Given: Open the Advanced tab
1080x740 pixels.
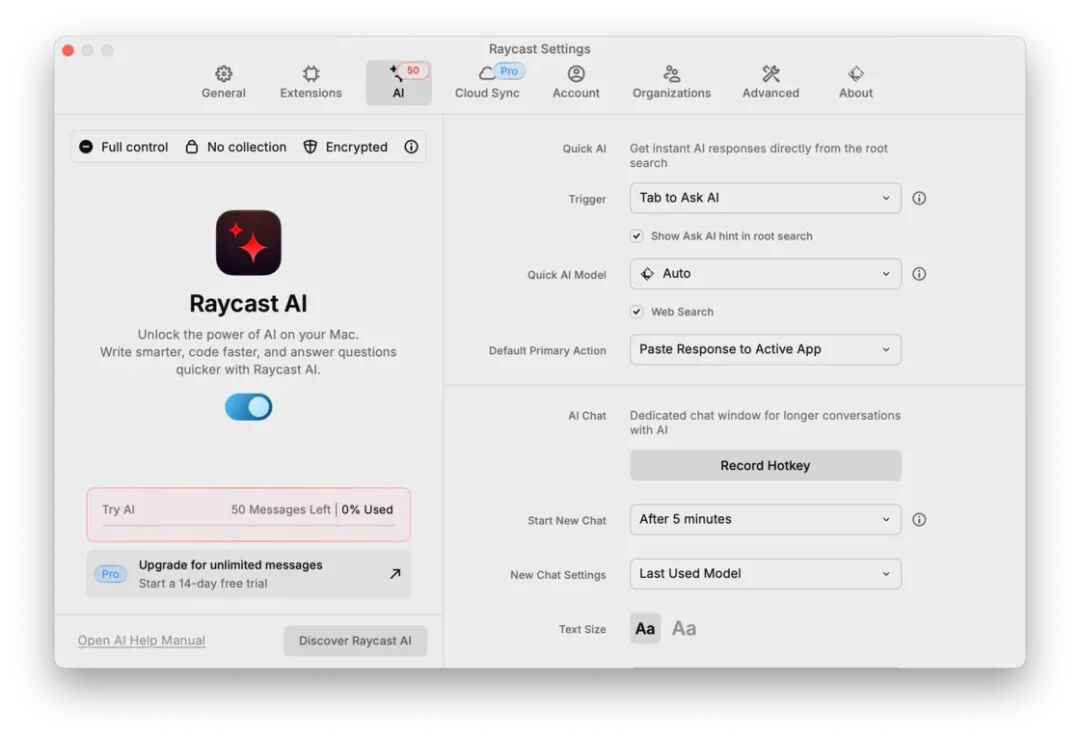Looking at the screenshot, I should (771, 82).
